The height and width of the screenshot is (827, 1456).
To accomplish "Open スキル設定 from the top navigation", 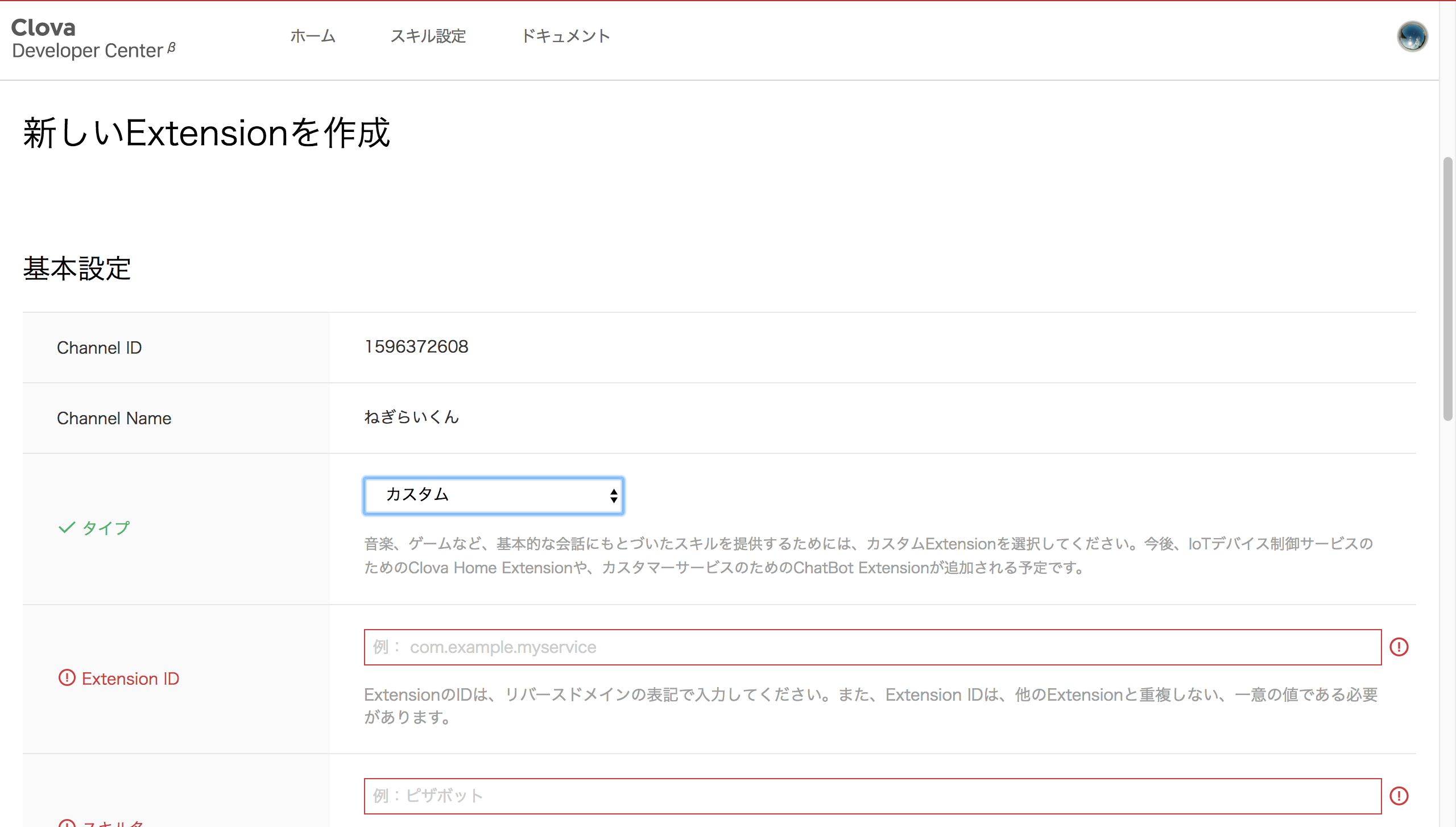I will pyautogui.click(x=428, y=36).
